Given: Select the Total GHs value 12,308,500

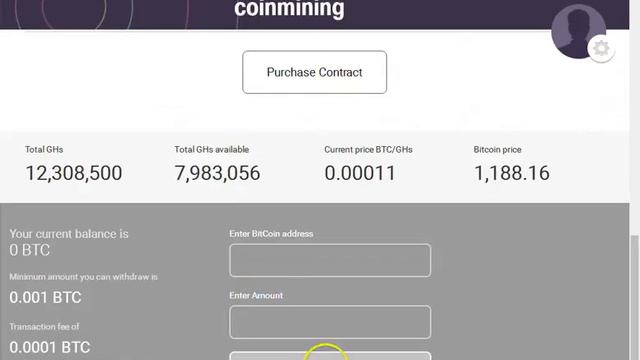Looking at the screenshot, I should click(x=73, y=173).
